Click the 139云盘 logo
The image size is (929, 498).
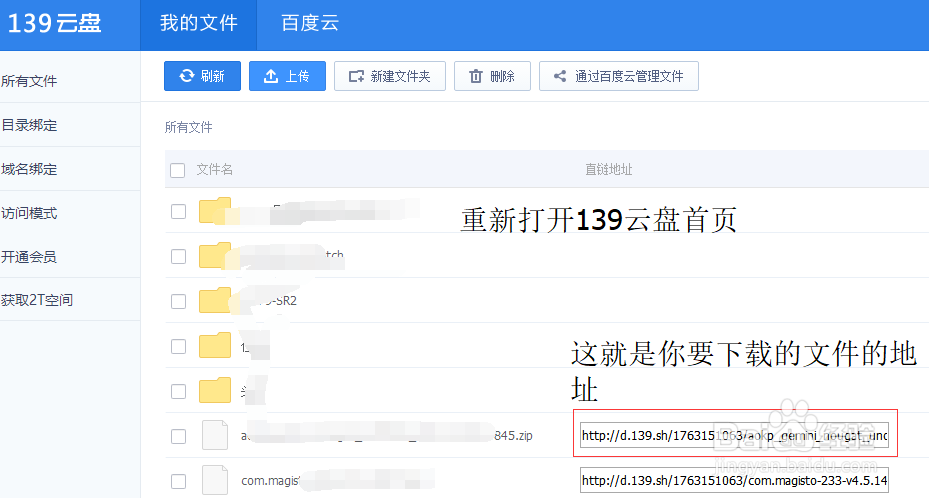[54, 23]
